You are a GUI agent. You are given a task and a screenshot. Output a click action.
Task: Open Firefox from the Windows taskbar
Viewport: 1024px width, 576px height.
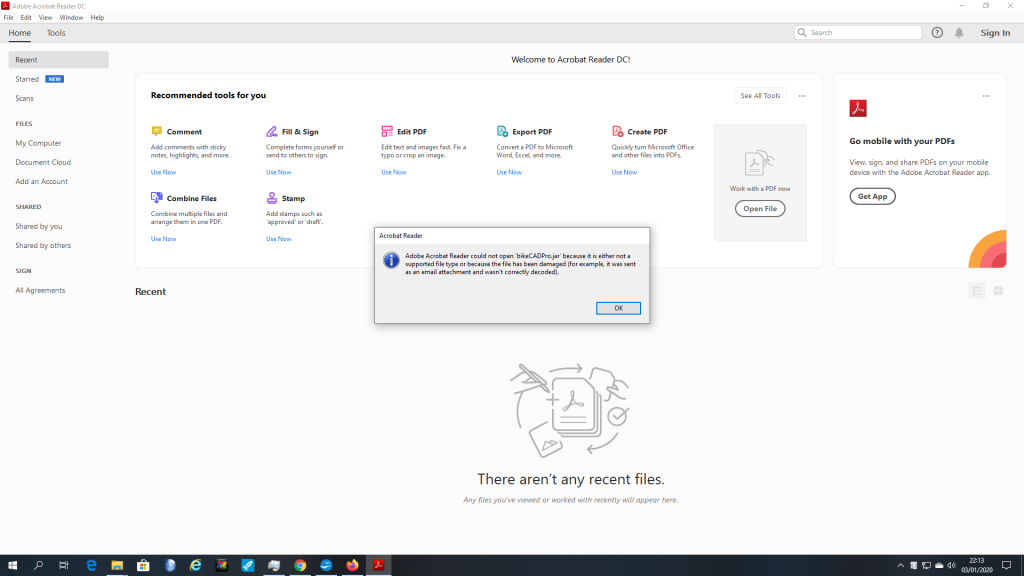(352, 566)
